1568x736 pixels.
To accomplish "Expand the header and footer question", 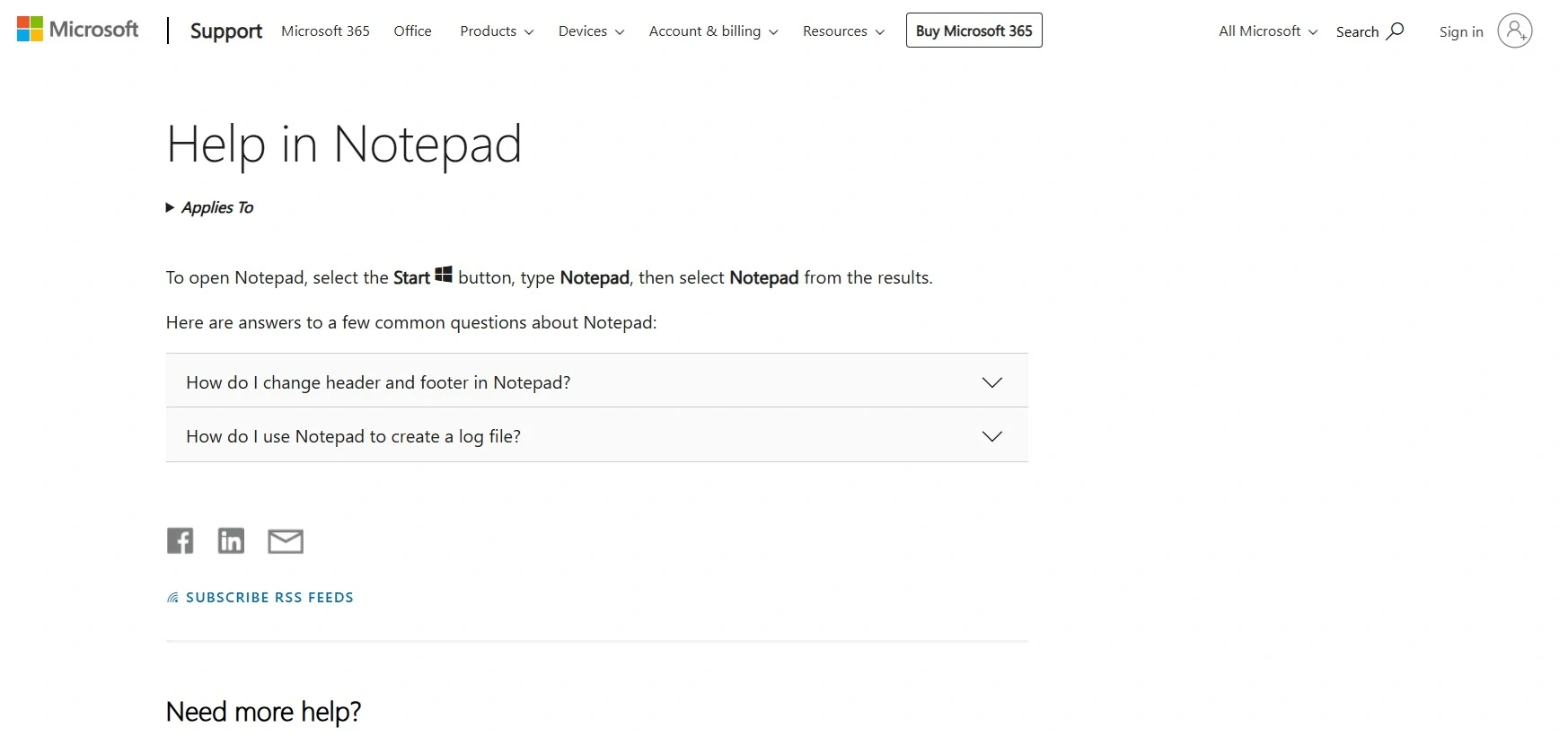I will (x=596, y=382).
